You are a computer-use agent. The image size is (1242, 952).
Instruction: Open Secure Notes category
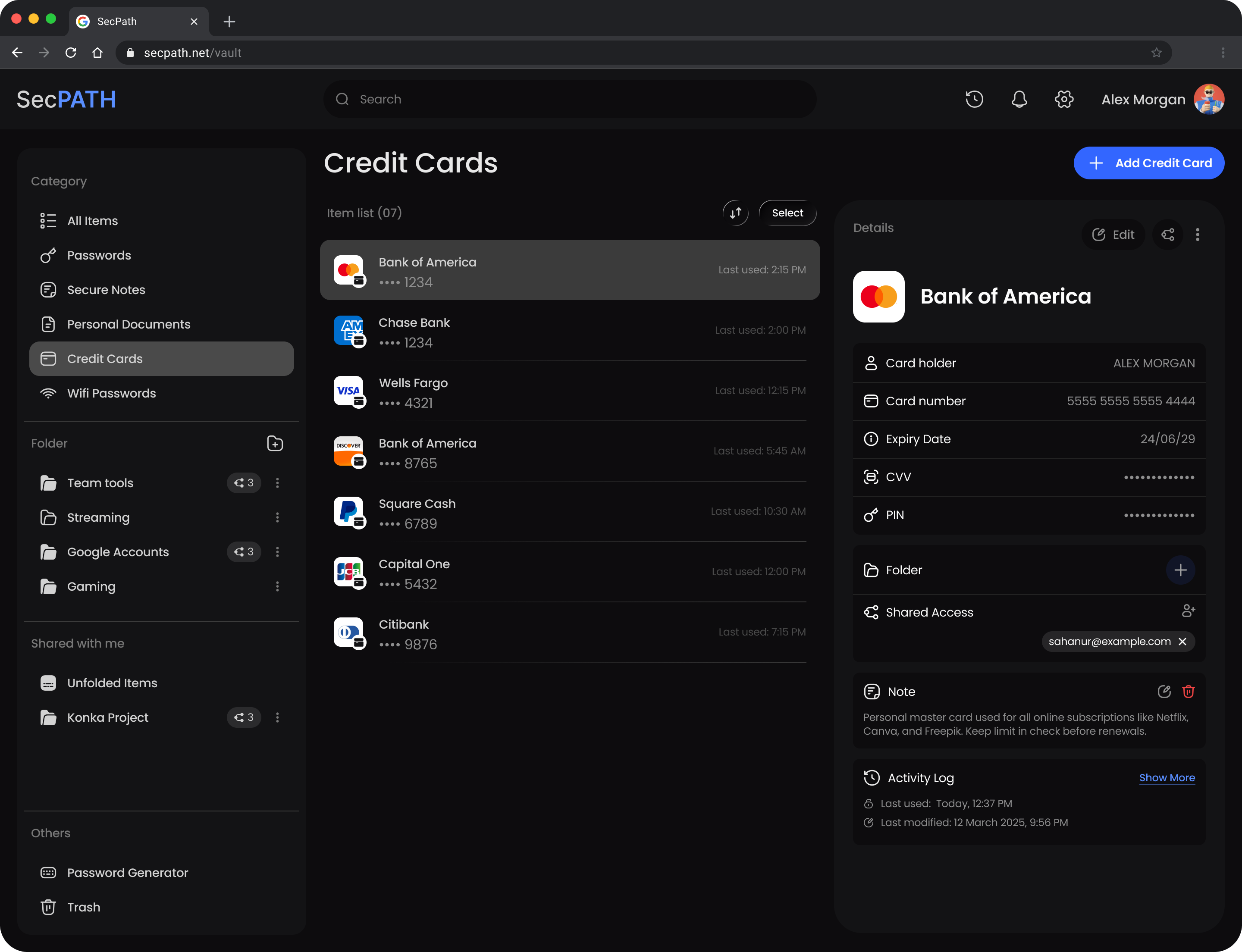[x=162, y=290]
